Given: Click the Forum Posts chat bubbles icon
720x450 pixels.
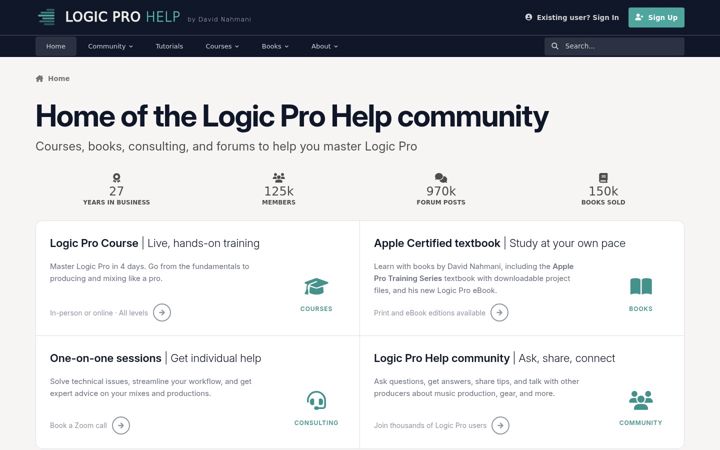Looking at the screenshot, I should (x=441, y=178).
